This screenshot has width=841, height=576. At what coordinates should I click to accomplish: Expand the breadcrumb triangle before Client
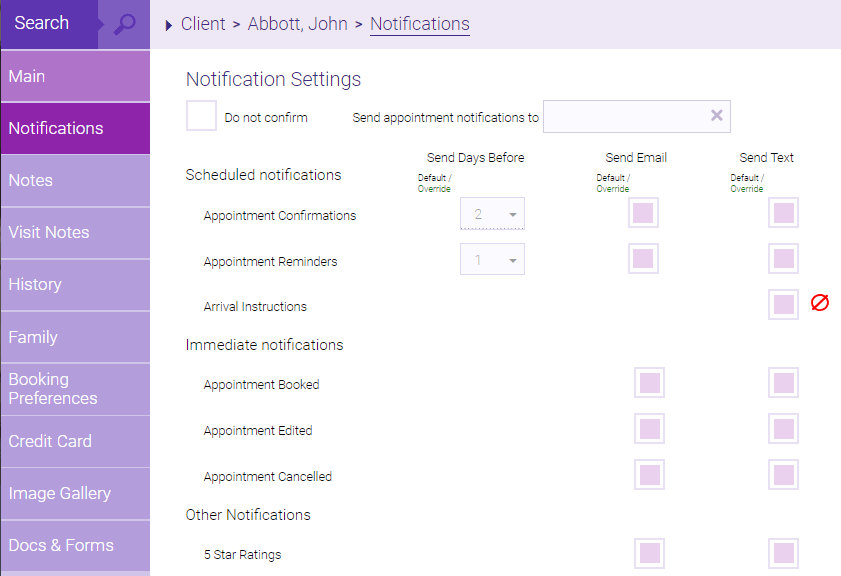coord(168,25)
